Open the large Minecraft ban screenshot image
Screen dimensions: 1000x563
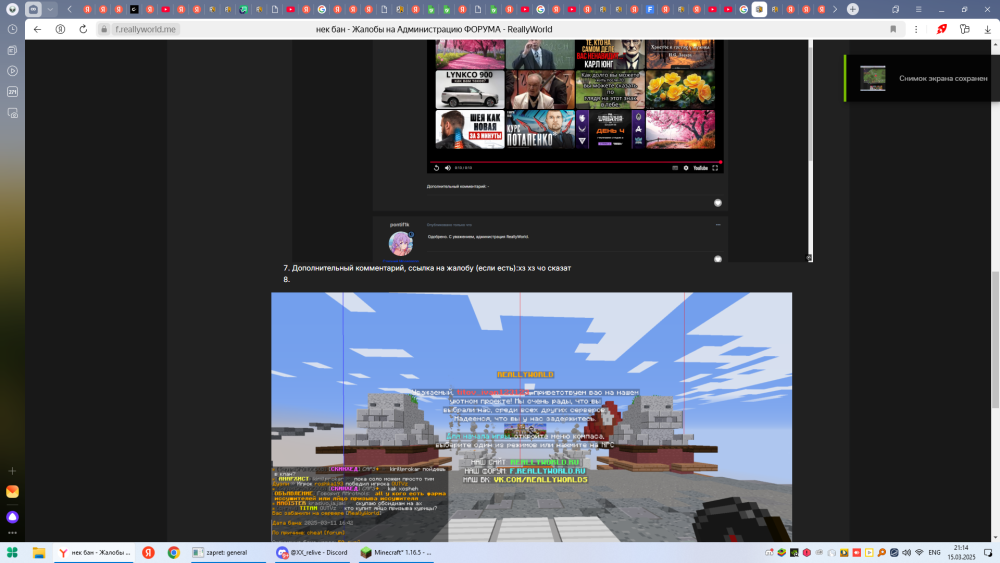click(x=531, y=417)
